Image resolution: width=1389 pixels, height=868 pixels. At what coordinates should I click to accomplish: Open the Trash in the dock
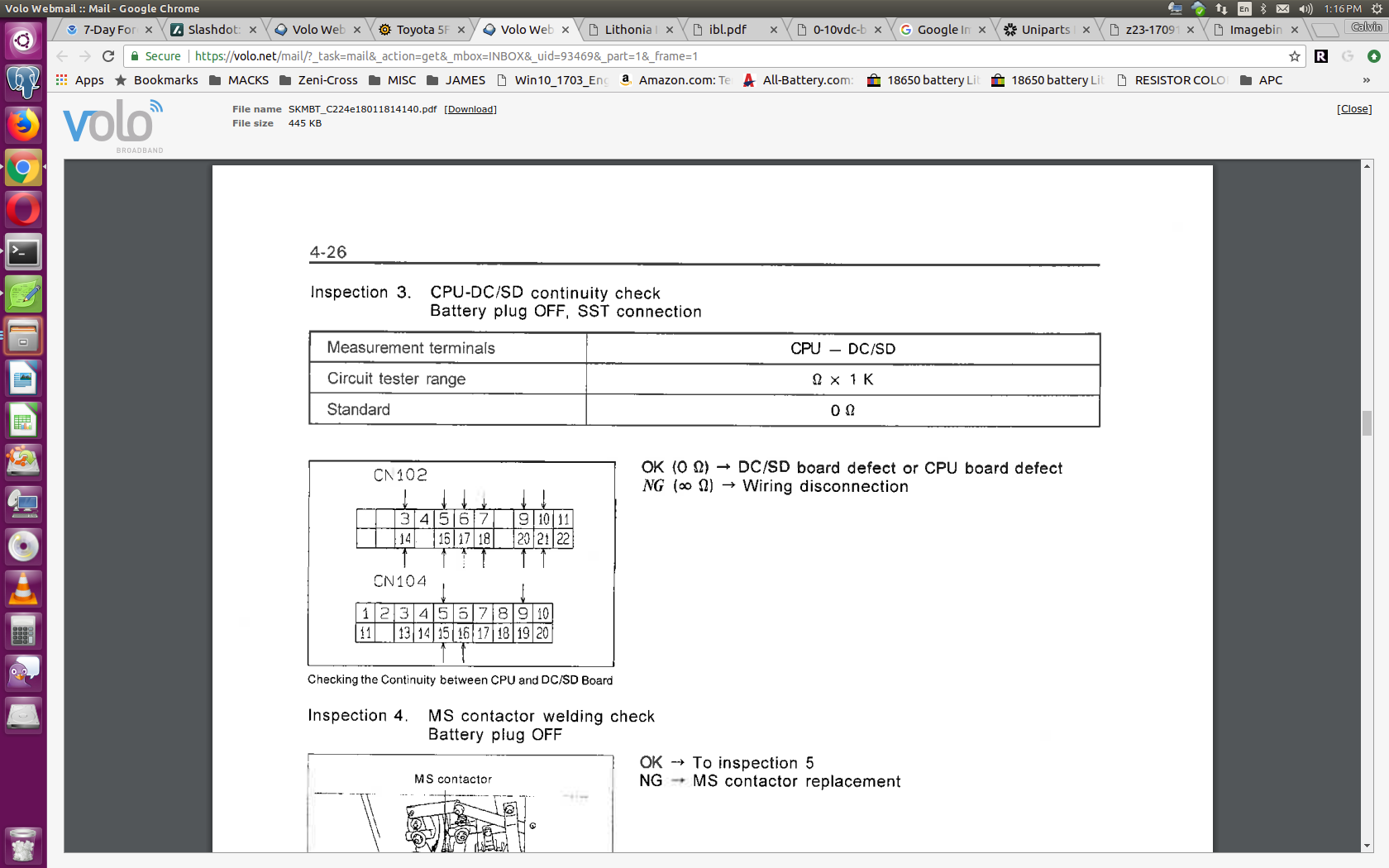[23, 846]
